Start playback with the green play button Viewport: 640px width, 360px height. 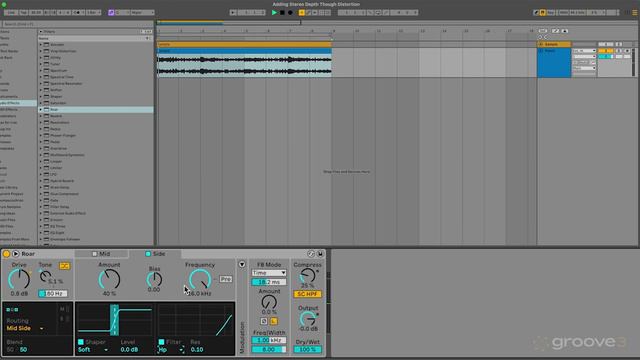[274, 13]
